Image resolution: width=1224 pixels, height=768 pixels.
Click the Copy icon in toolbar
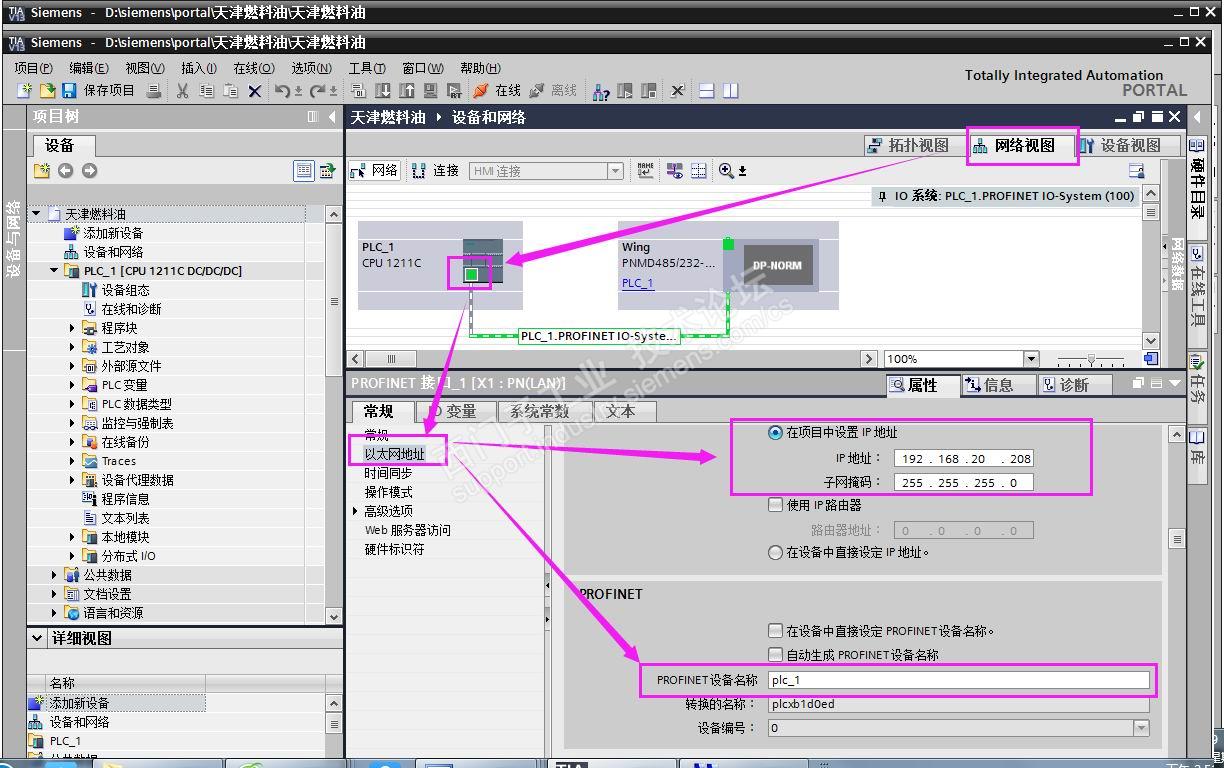[x=207, y=90]
